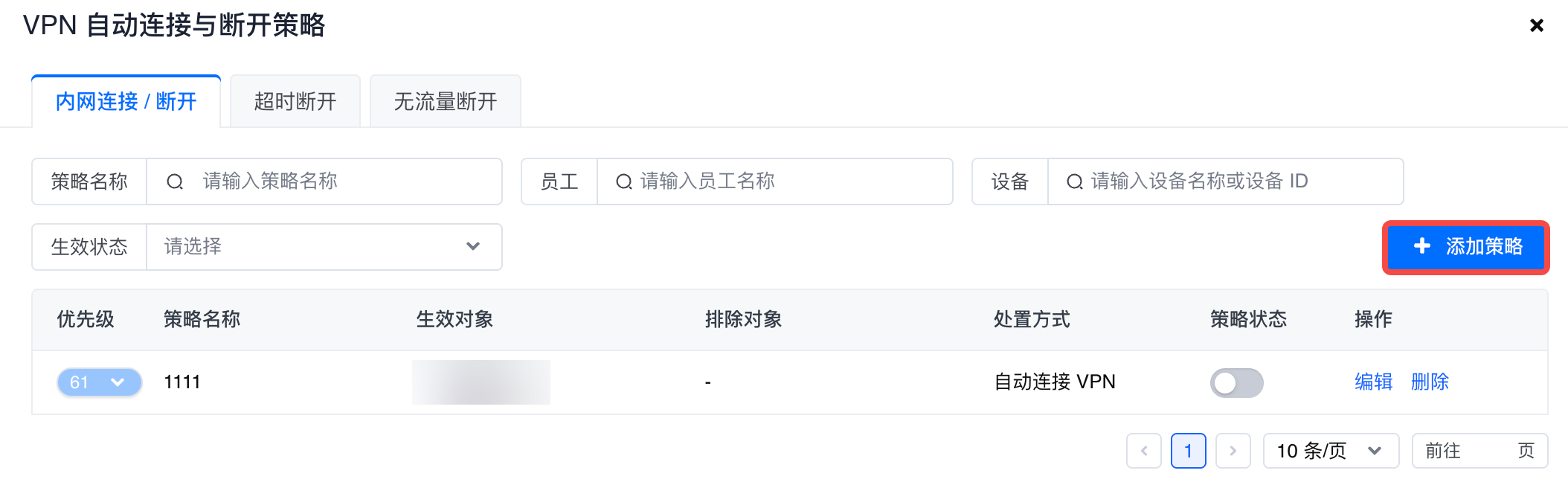Close the VPN policy dialog
Screen dimensions: 1568x482
(x=1536, y=26)
